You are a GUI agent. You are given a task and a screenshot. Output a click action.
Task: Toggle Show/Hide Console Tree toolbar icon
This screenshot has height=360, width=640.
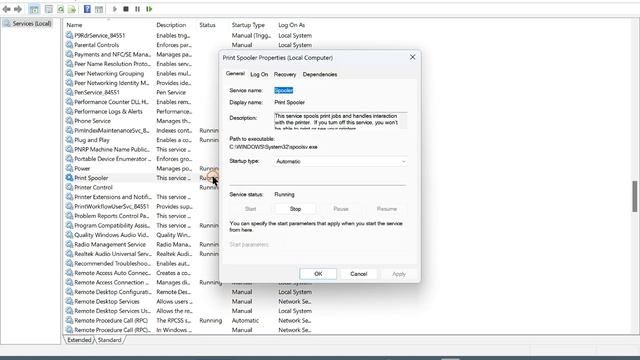pos(34,9)
